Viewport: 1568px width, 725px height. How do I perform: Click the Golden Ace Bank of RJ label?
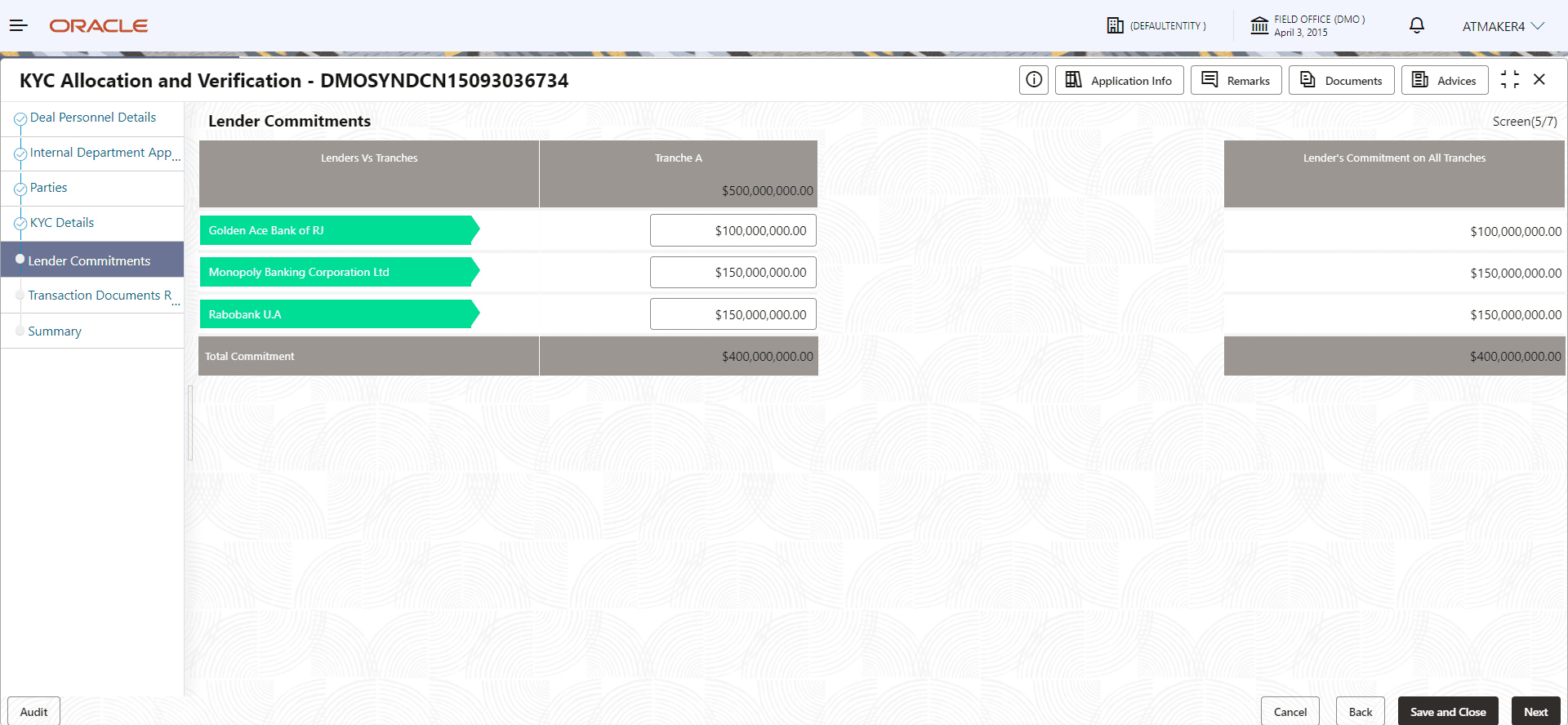point(339,230)
